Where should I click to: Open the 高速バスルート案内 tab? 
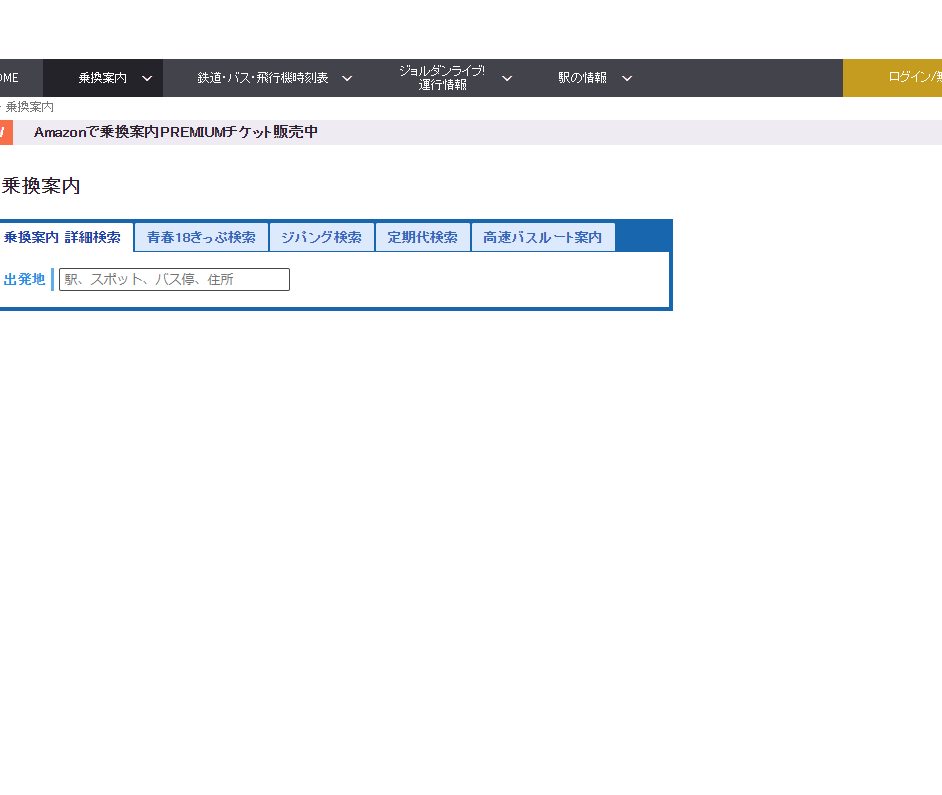[x=542, y=238]
